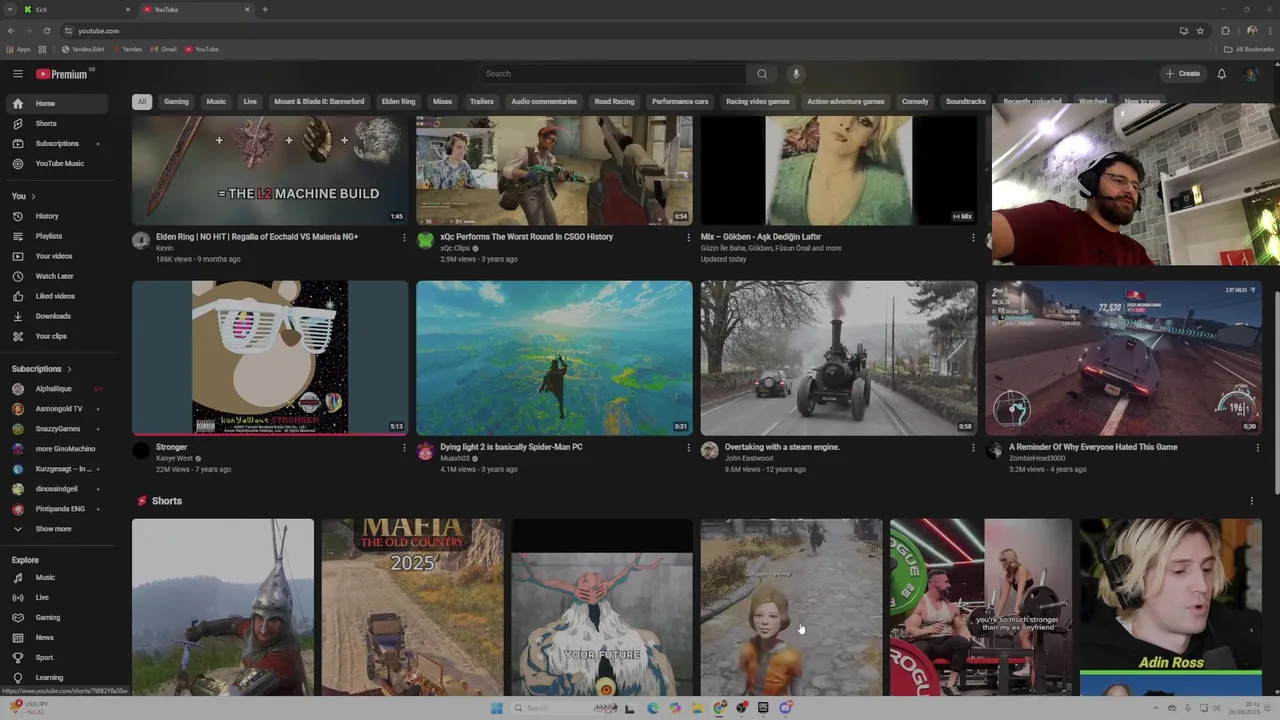The height and width of the screenshot is (720, 1280).
Task: Select the Performance cars filter chip
Action: pyautogui.click(x=680, y=102)
